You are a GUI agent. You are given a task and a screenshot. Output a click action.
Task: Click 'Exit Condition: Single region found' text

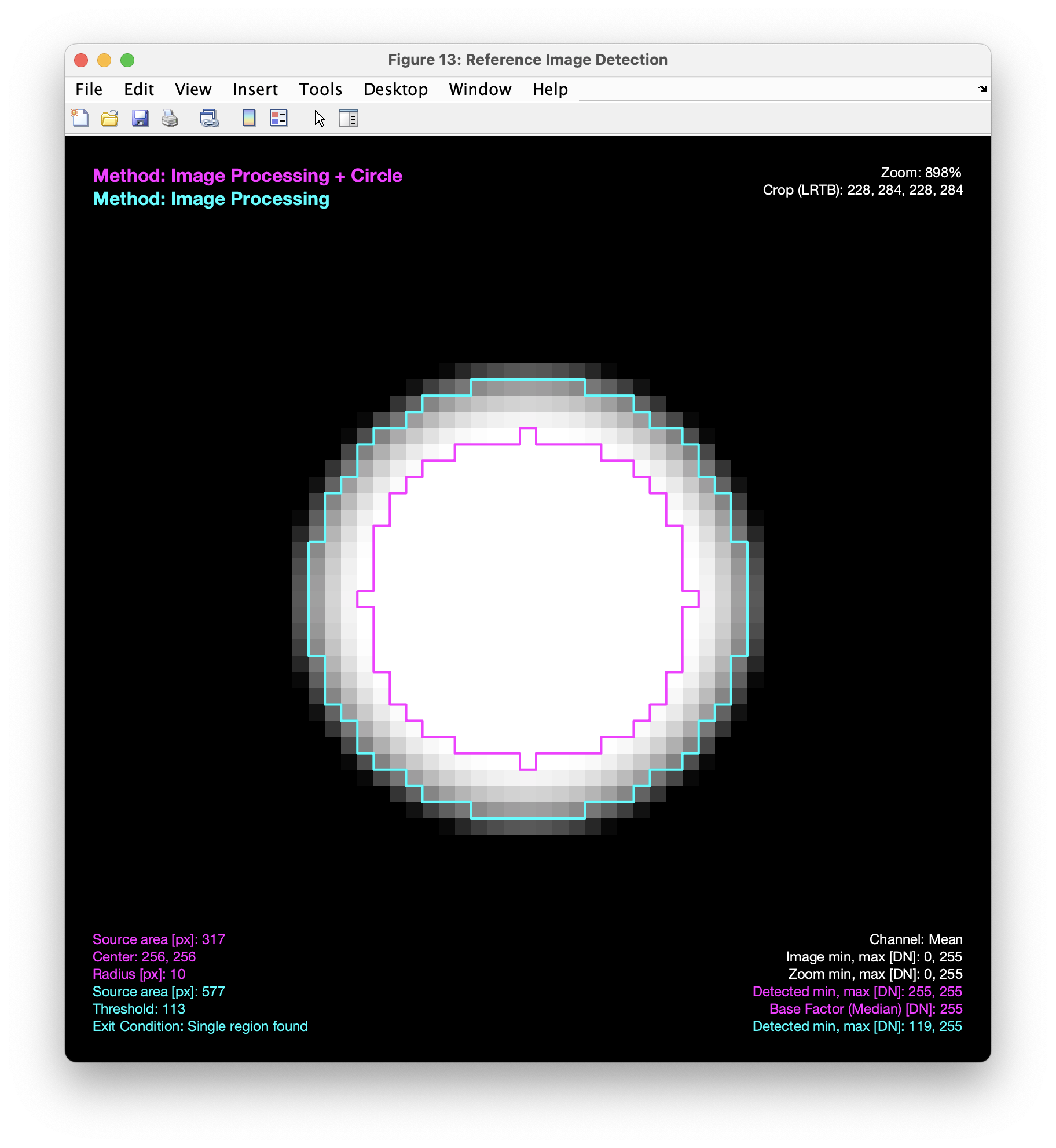tap(200, 1026)
